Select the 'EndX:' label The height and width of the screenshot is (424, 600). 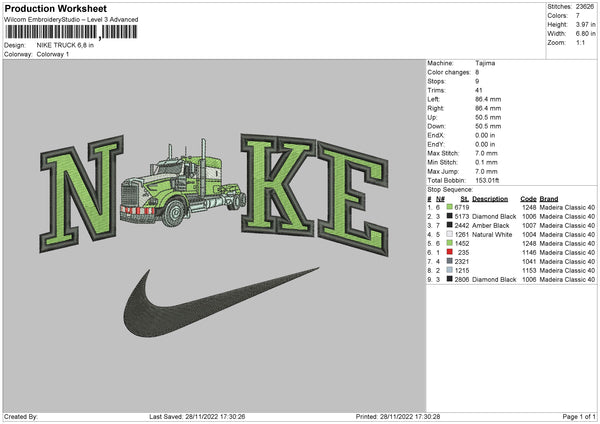pyautogui.click(x=436, y=135)
